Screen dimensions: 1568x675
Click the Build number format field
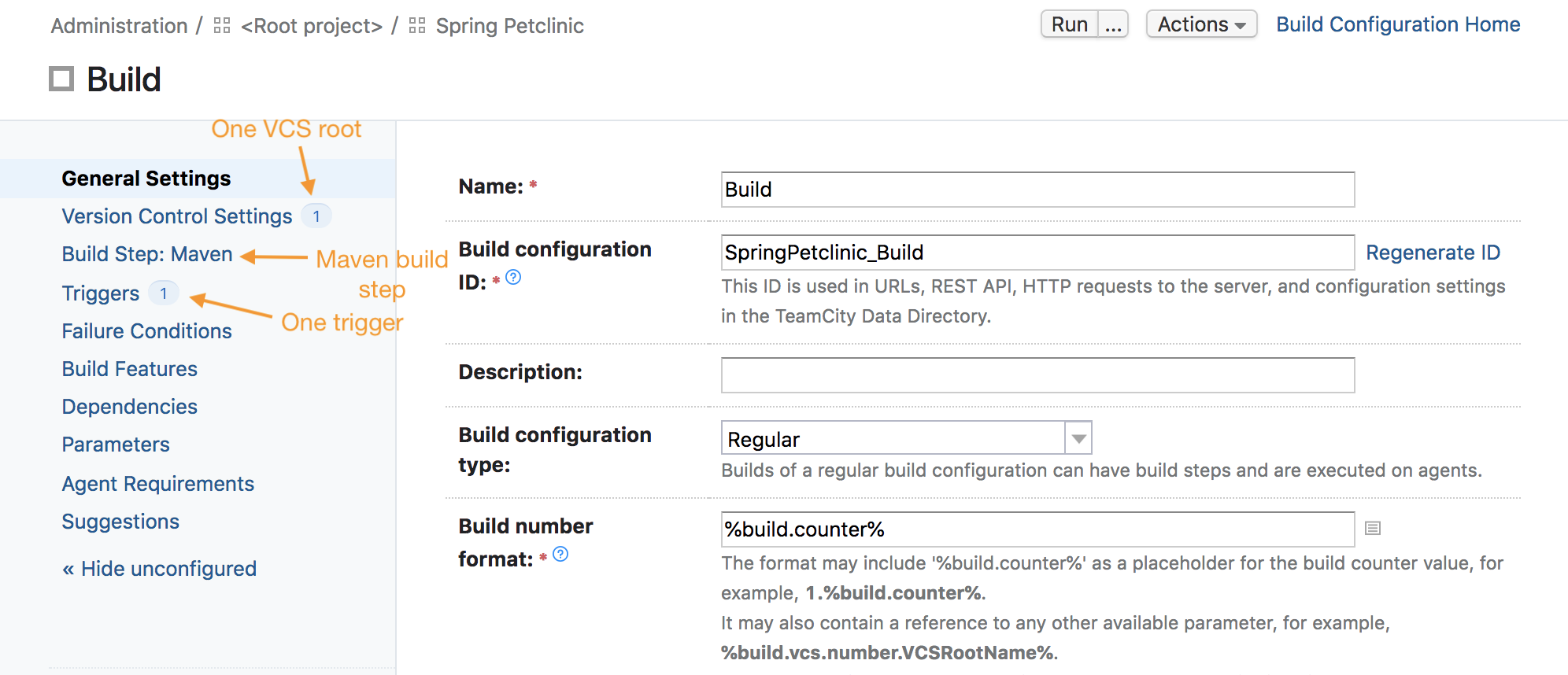click(1037, 529)
